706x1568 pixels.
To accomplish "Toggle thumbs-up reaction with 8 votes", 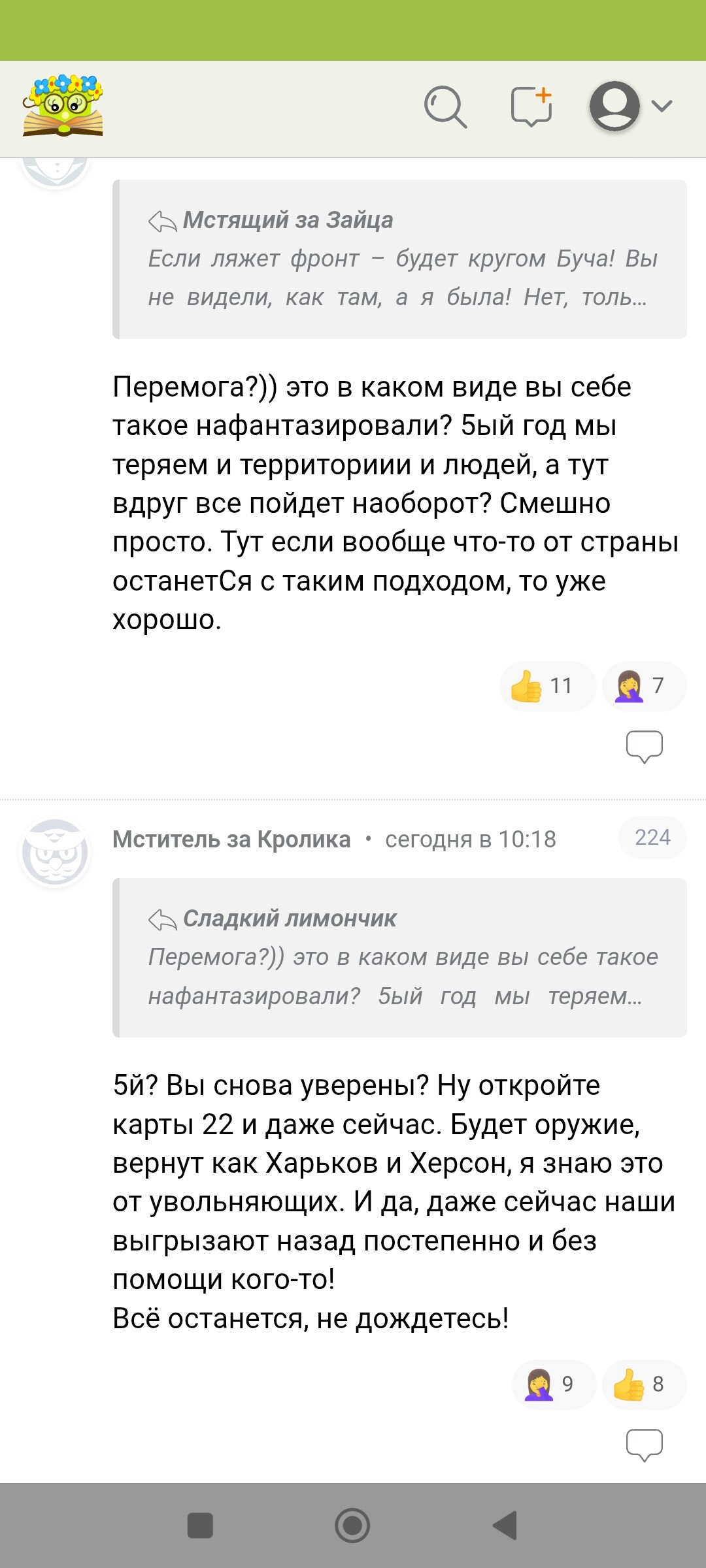I will point(643,1384).
